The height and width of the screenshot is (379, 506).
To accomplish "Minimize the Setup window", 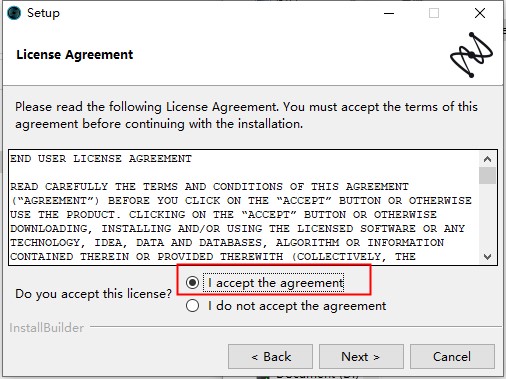I will click(x=389, y=13).
